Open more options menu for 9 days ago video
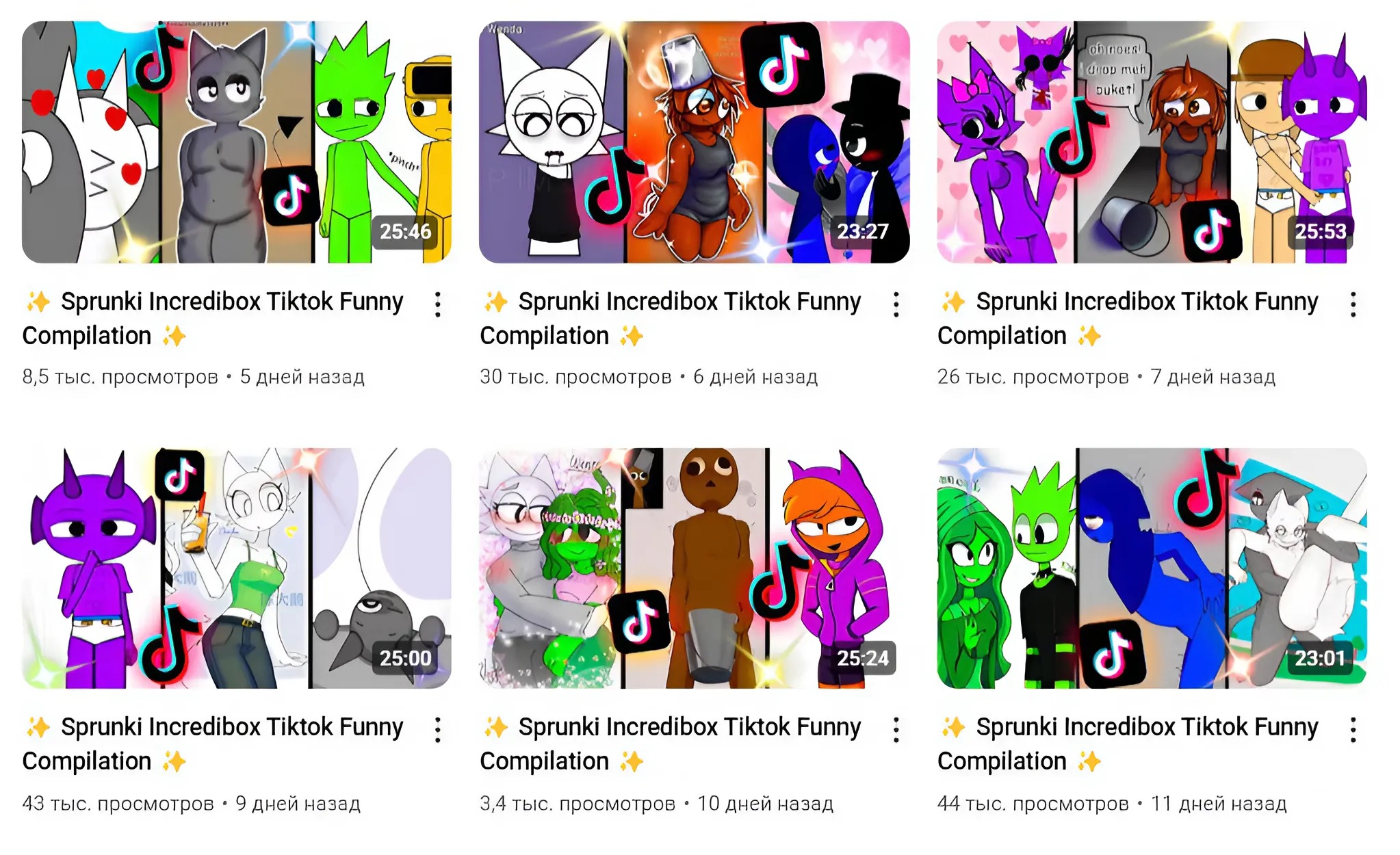Screen dimensions: 1400x855 [438, 730]
